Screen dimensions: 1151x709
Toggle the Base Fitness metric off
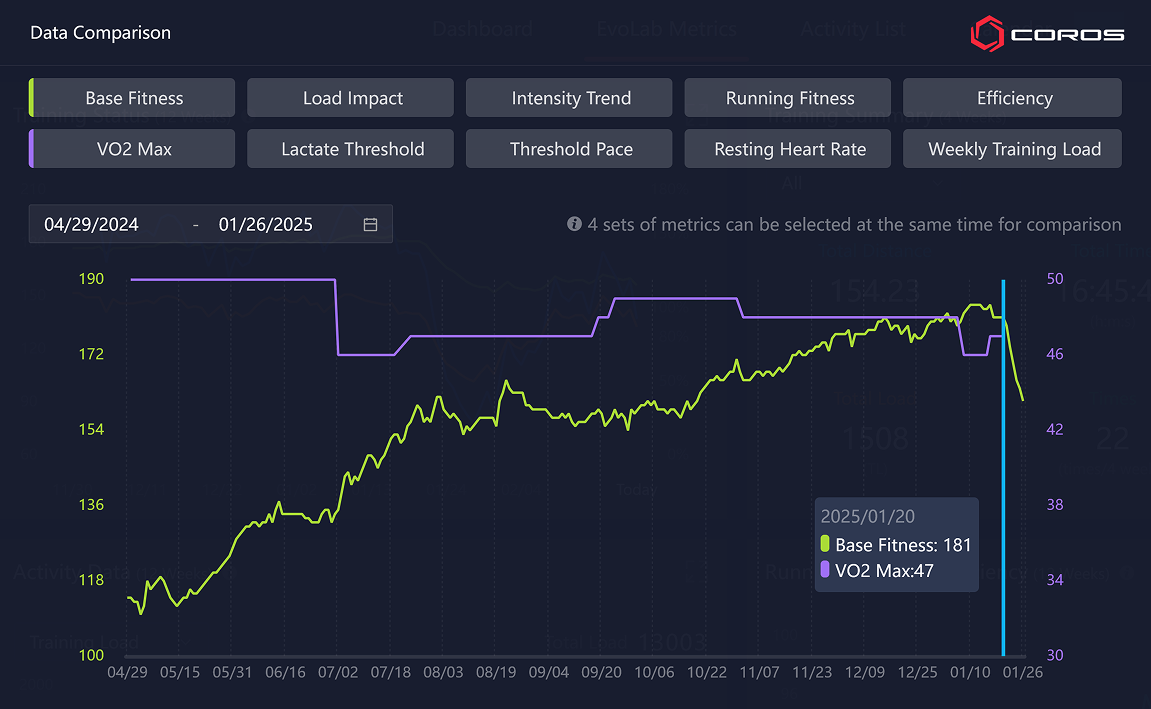pos(134,98)
